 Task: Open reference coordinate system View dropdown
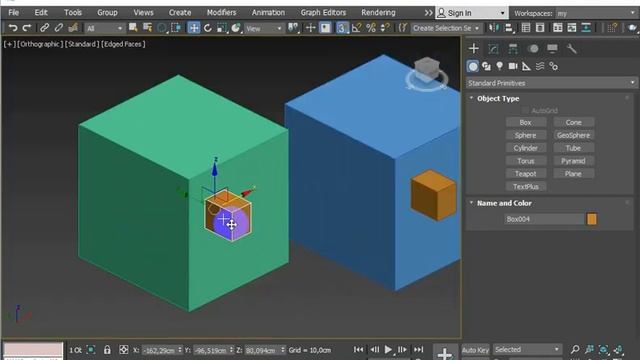point(264,28)
